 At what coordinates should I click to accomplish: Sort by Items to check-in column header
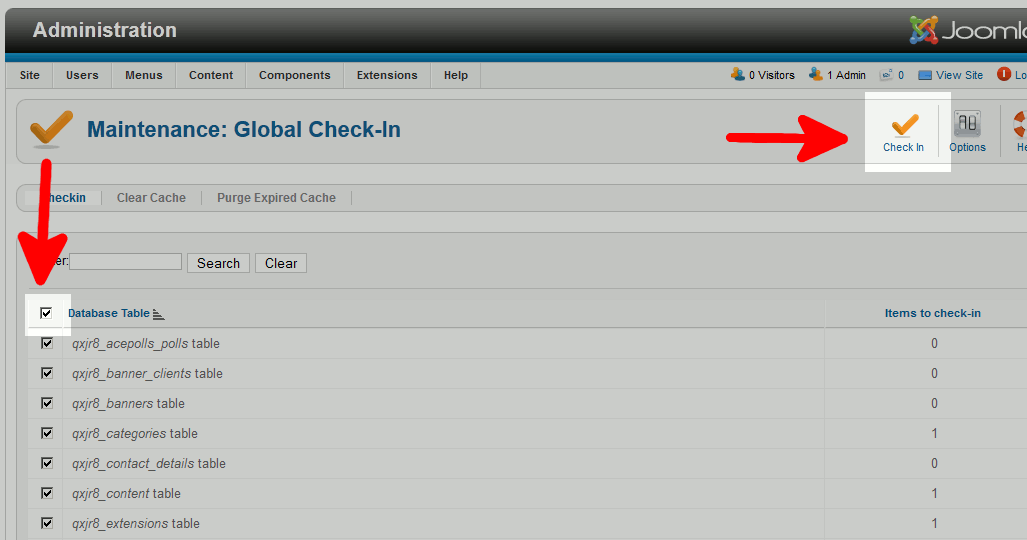pyautogui.click(x=933, y=313)
